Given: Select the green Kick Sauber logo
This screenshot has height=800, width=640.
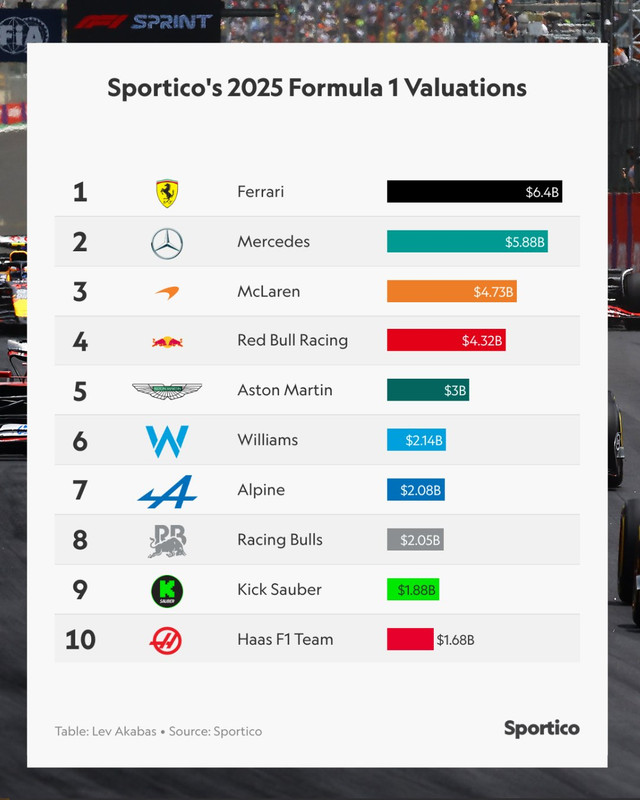Looking at the screenshot, I should [x=167, y=591].
